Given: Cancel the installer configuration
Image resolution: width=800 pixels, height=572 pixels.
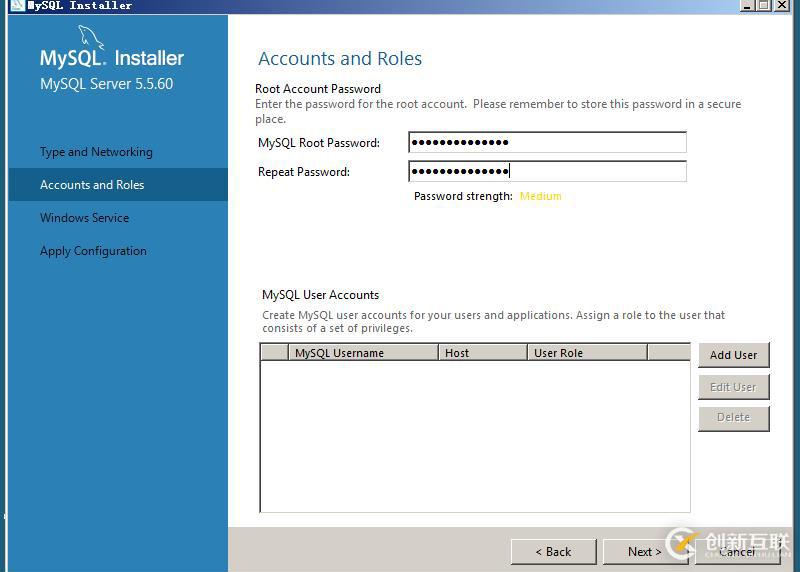Looking at the screenshot, I should pyautogui.click(x=737, y=552).
